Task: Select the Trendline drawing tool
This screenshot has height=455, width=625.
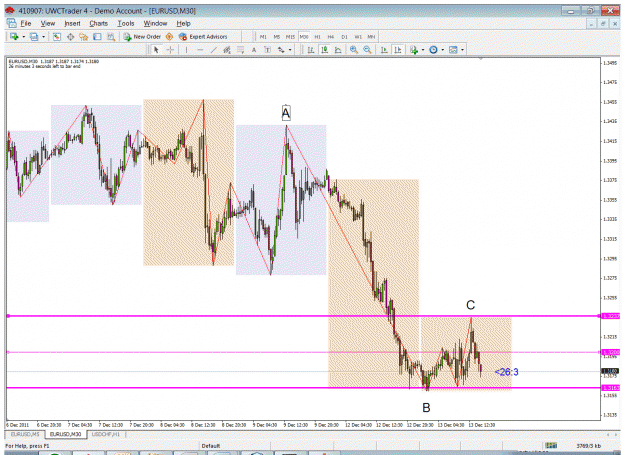Action: [x=214, y=50]
